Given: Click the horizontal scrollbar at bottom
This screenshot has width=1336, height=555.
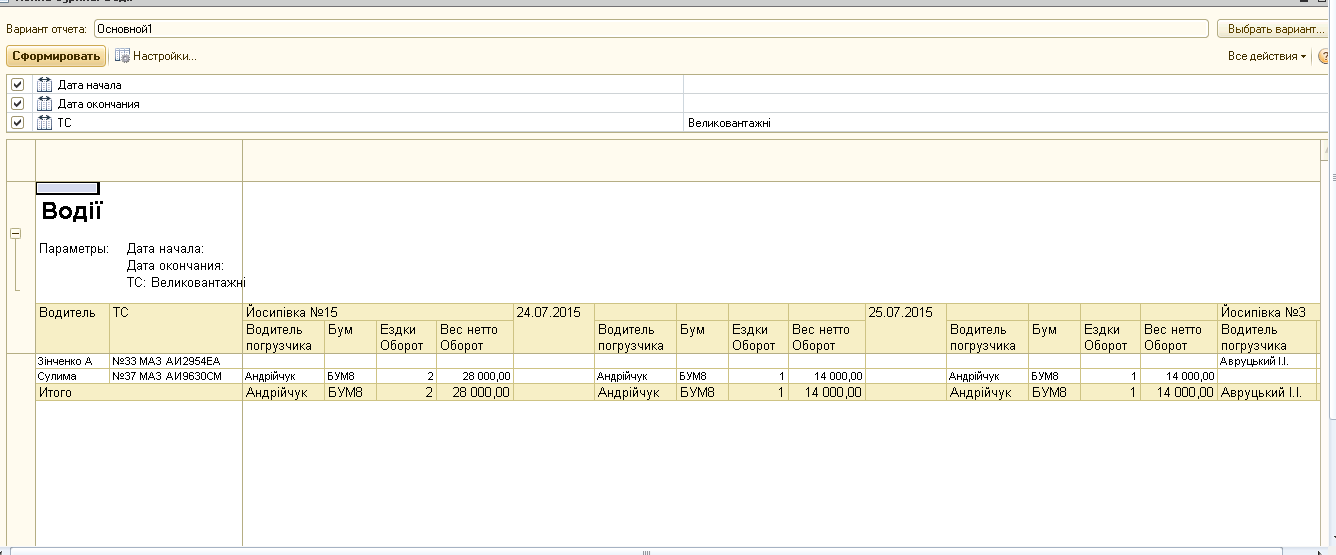Looking at the screenshot, I should (x=645, y=551).
